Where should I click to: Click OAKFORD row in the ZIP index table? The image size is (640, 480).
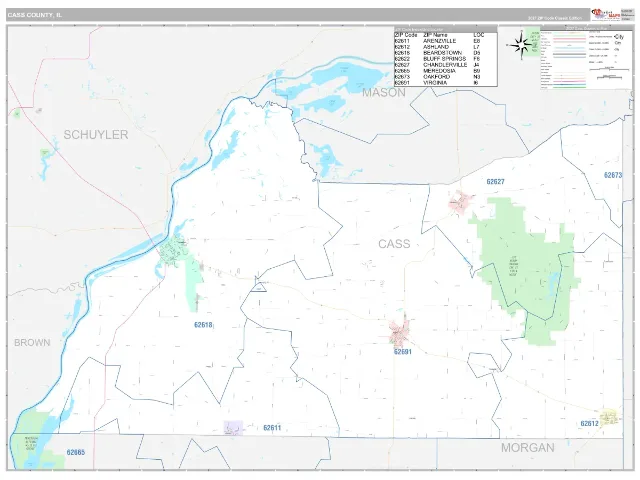445,76
